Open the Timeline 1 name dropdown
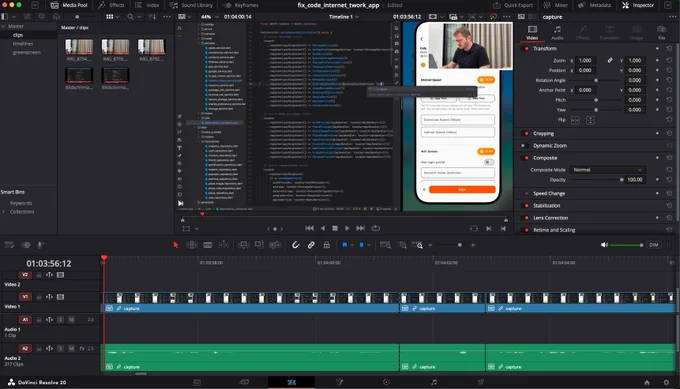 [x=344, y=17]
